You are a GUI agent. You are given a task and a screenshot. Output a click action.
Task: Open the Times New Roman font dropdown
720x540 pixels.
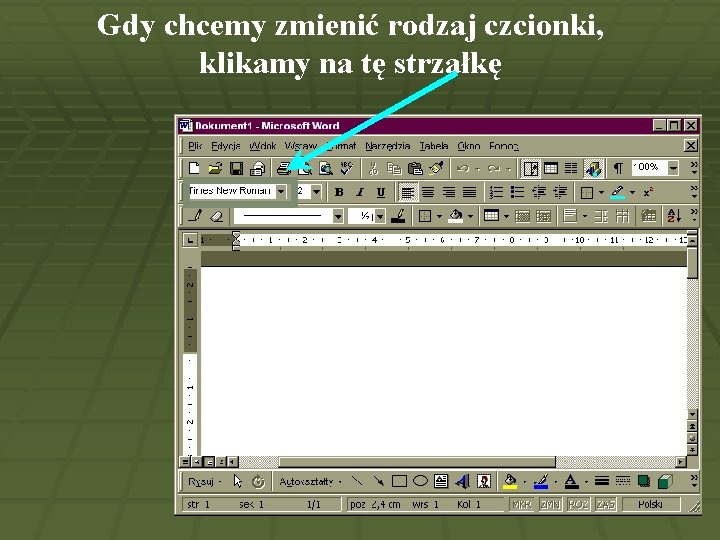(x=281, y=191)
